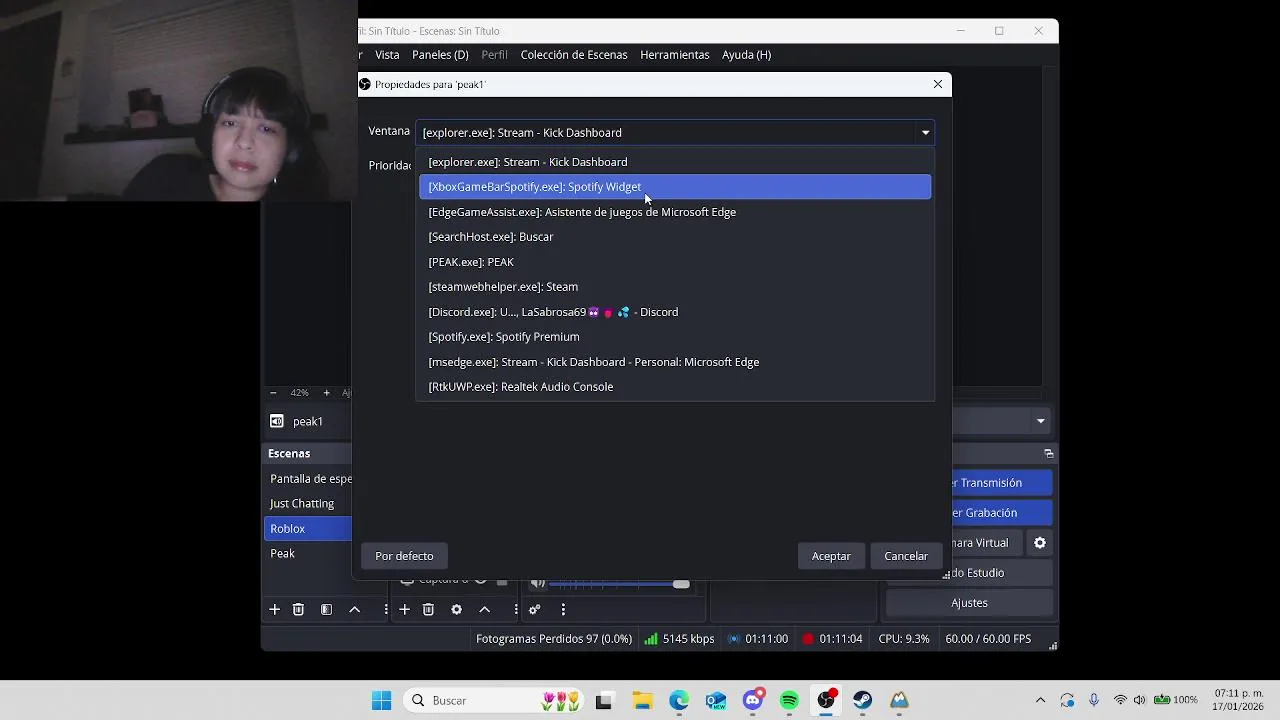The height and width of the screenshot is (720, 1280).
Task: Open sources toolbar three-dot overflow menu
Action: click(x=516, y=609)
